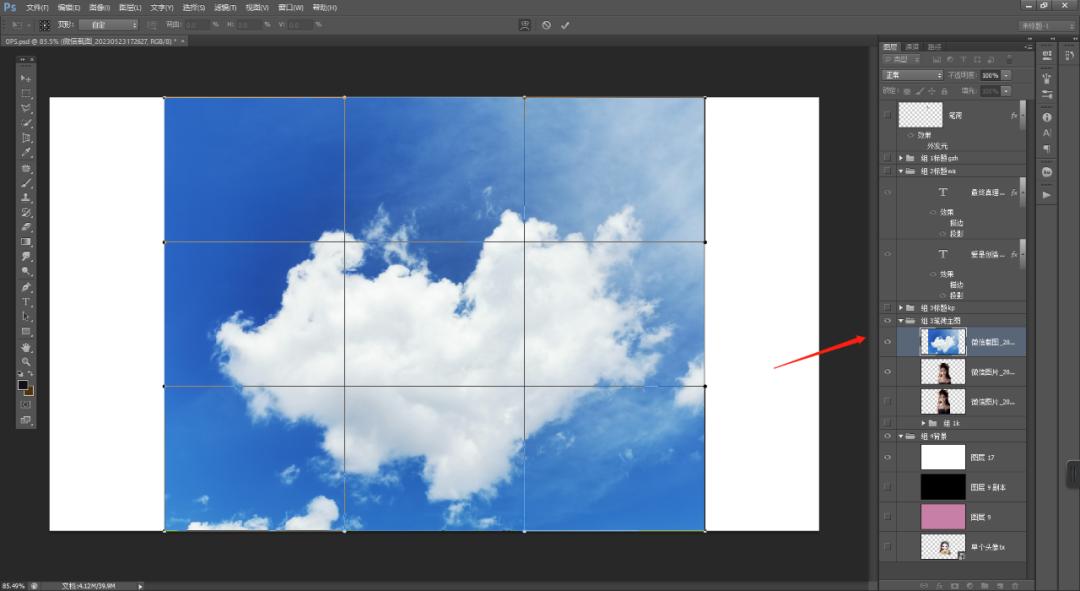Click the foreground color swatch
This screenshot has height=591, width=1080.
click(x=23, y=385)
